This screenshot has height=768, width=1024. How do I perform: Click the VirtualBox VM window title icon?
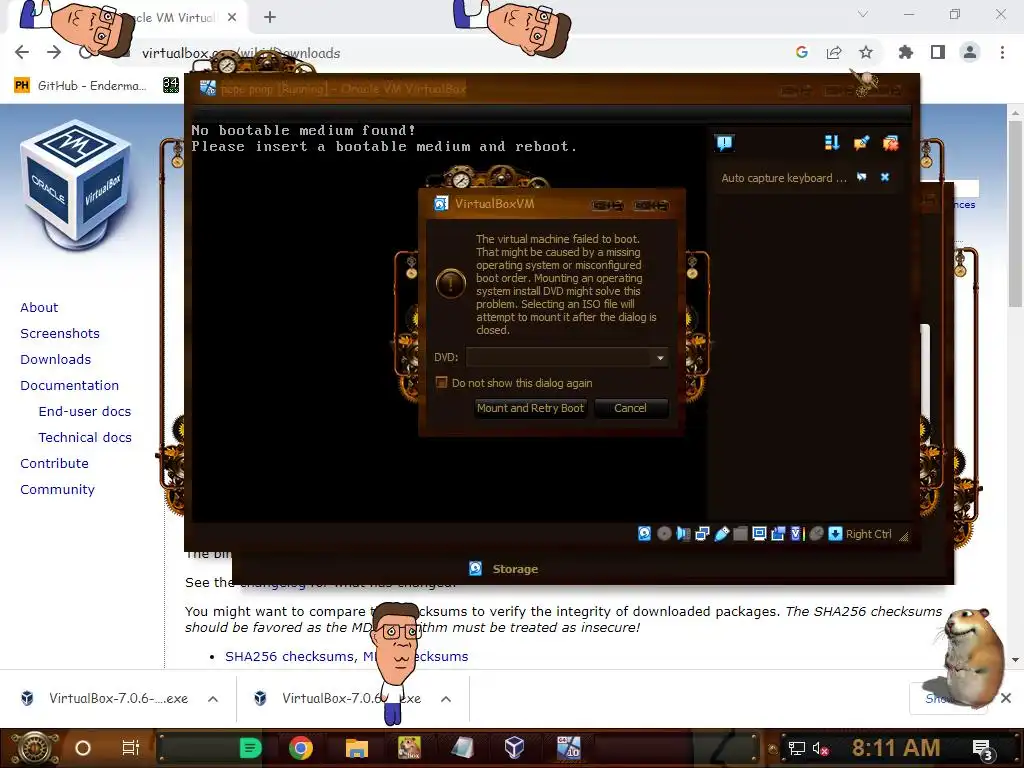(x=208, y=88)
